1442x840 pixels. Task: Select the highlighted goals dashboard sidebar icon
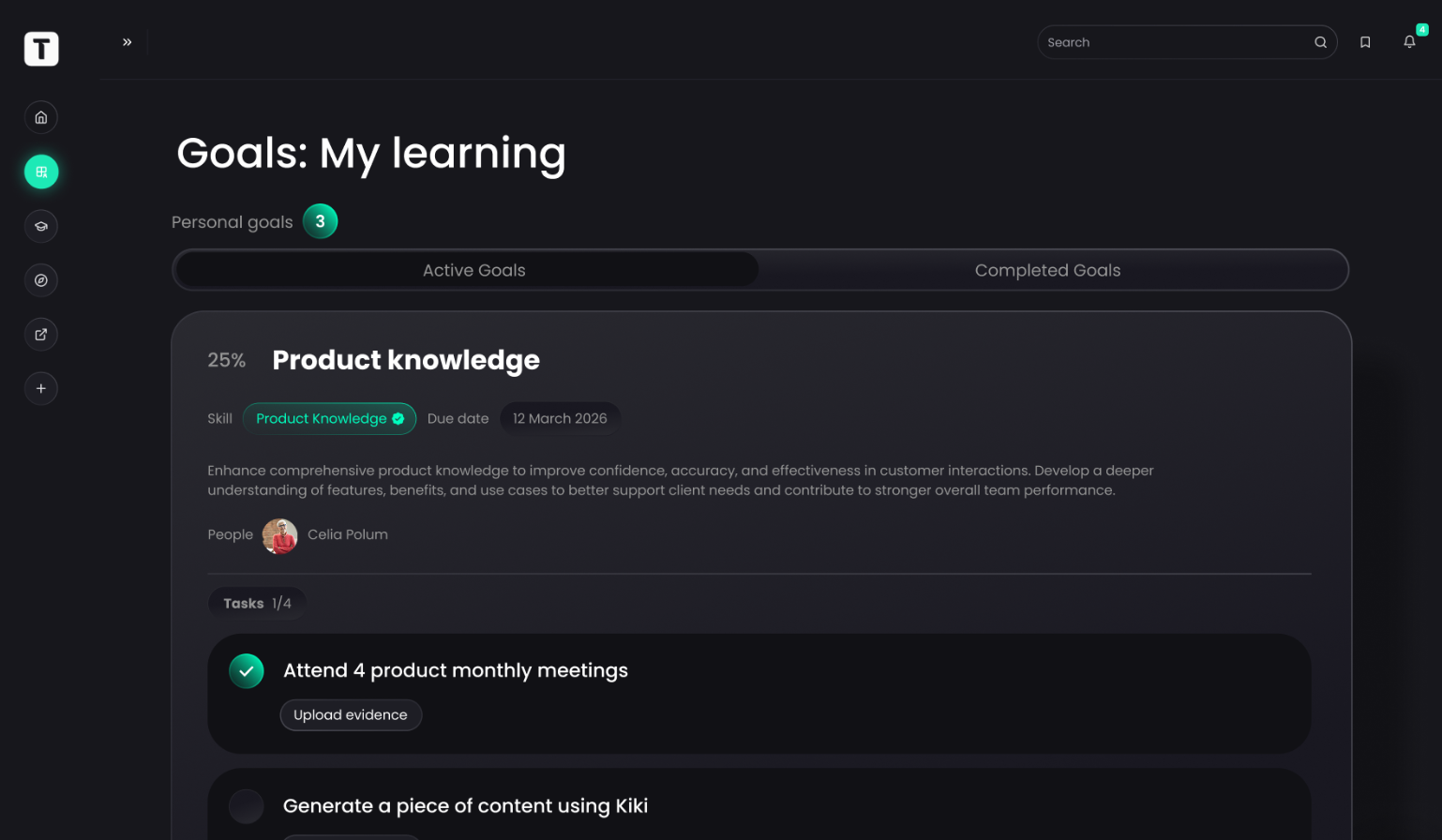coord(41,172)
